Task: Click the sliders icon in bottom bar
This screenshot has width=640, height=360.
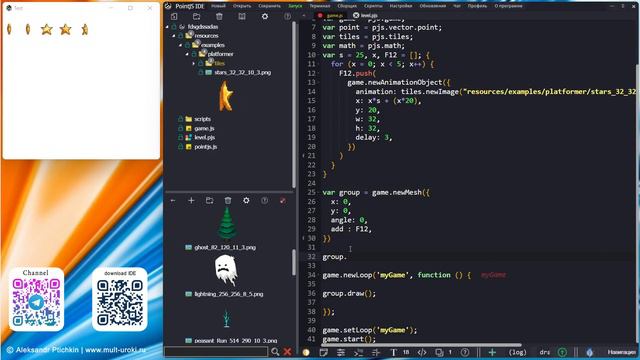Action: coord(341,352)
